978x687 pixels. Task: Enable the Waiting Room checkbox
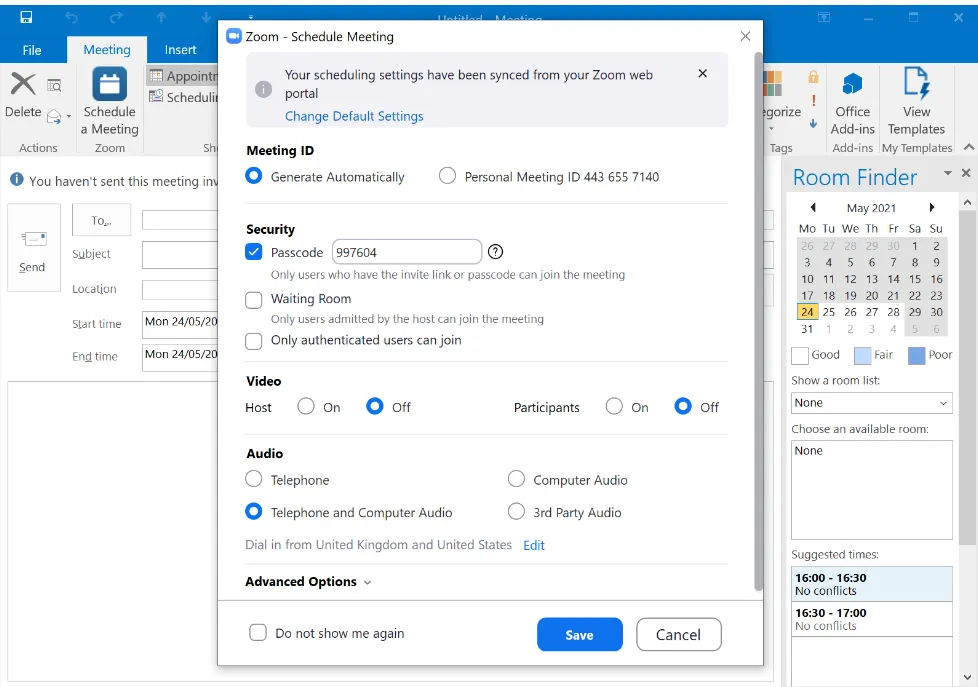click(254, 300)
